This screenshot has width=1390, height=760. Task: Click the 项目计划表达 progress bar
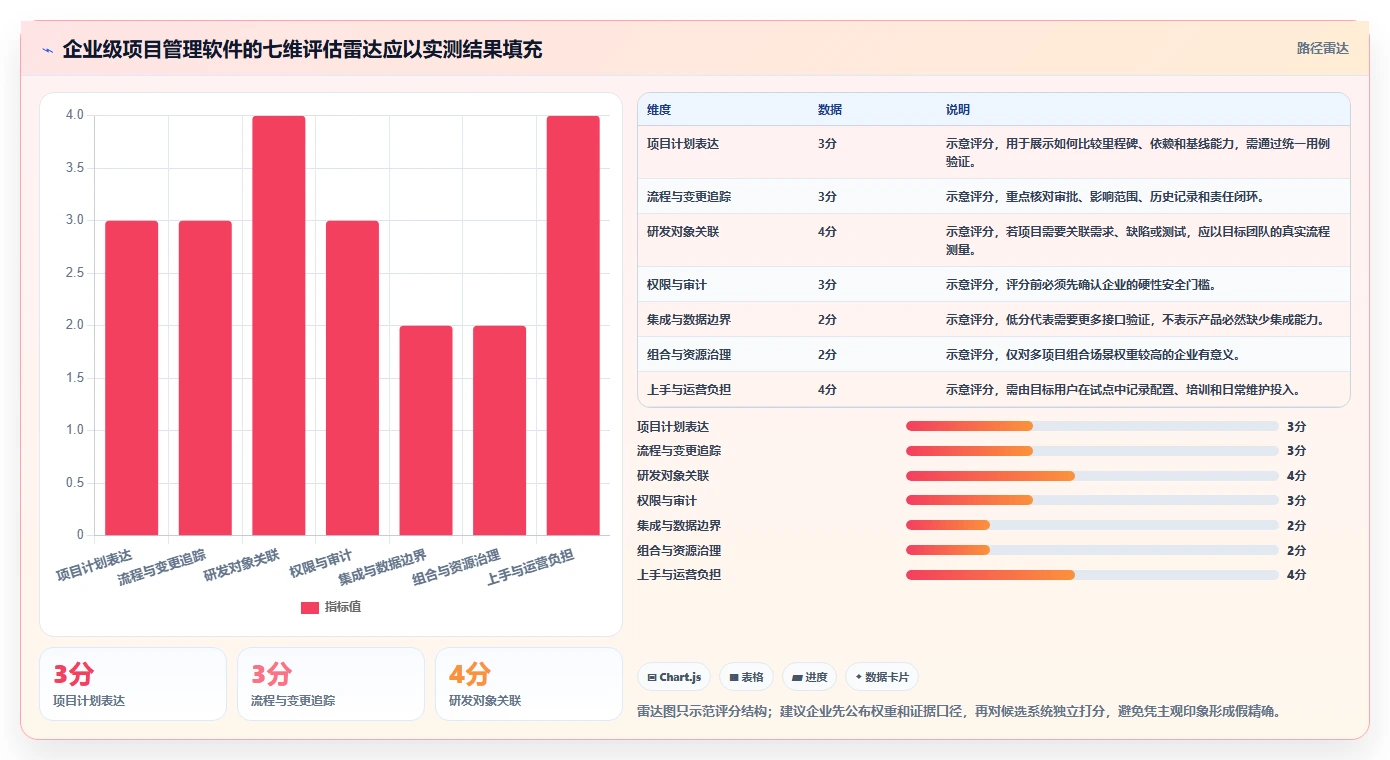[x=1092, y=426]
